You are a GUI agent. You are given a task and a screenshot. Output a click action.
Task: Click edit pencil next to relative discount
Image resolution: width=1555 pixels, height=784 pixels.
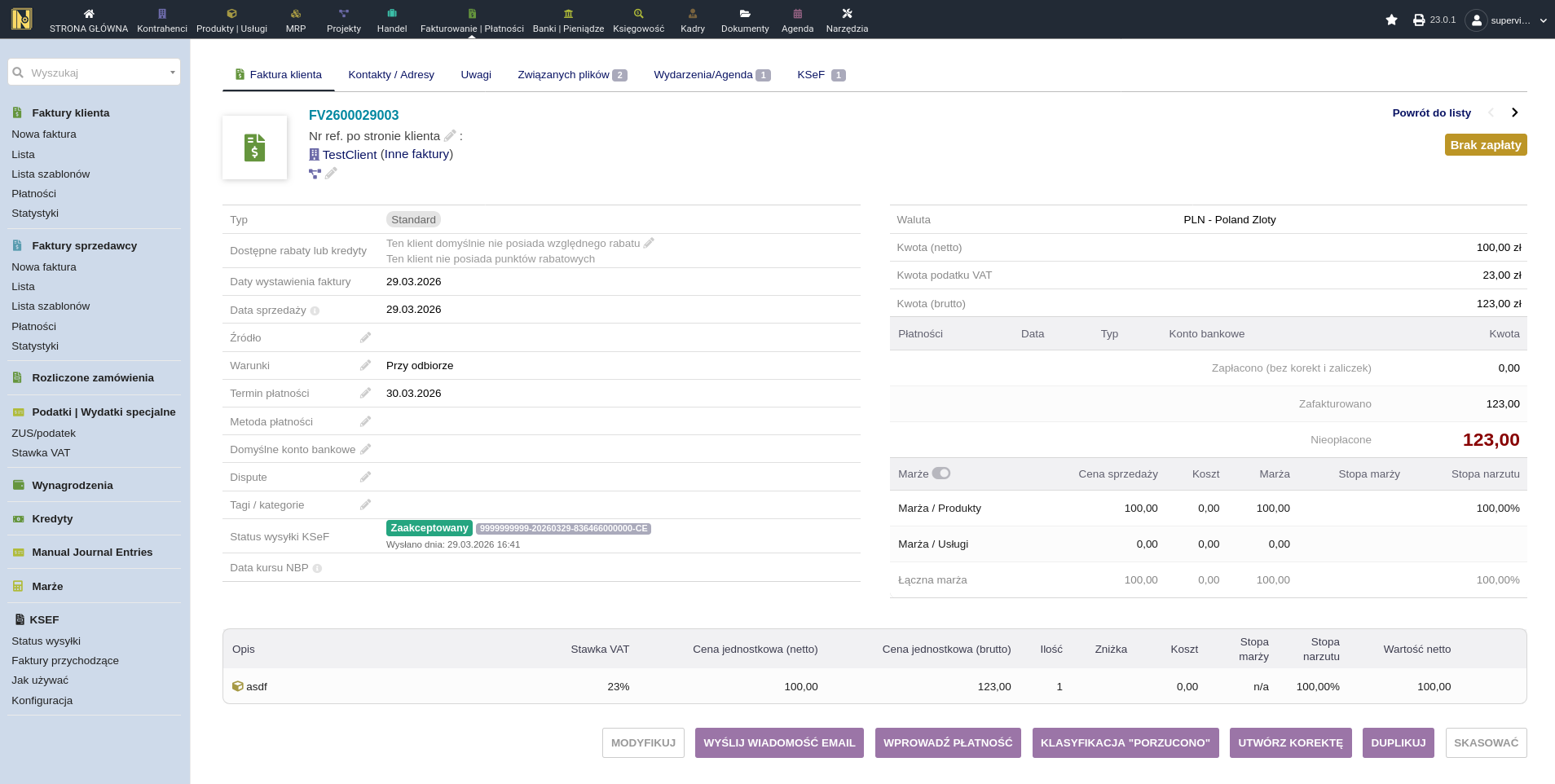click(649, 243)
